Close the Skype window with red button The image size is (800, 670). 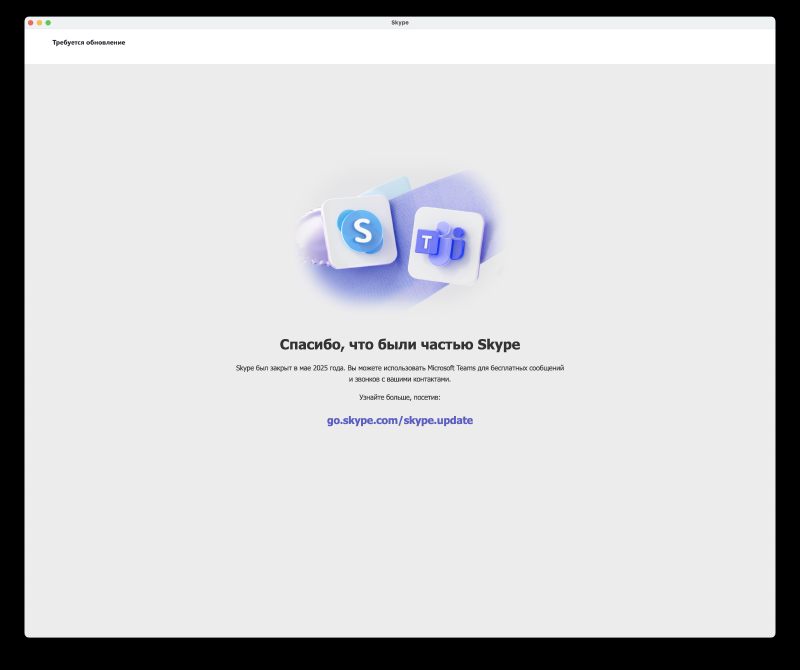pyautogui.click(x=30, y=22)
